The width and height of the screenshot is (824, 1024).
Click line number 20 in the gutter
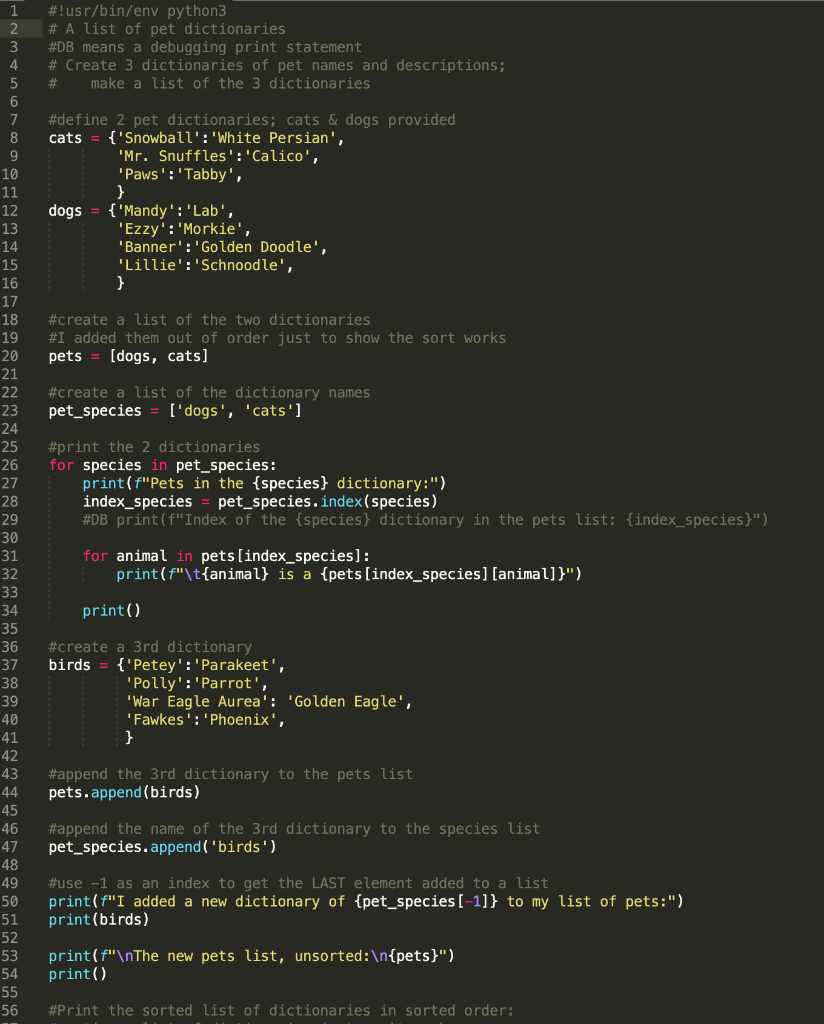pos(10,357)
